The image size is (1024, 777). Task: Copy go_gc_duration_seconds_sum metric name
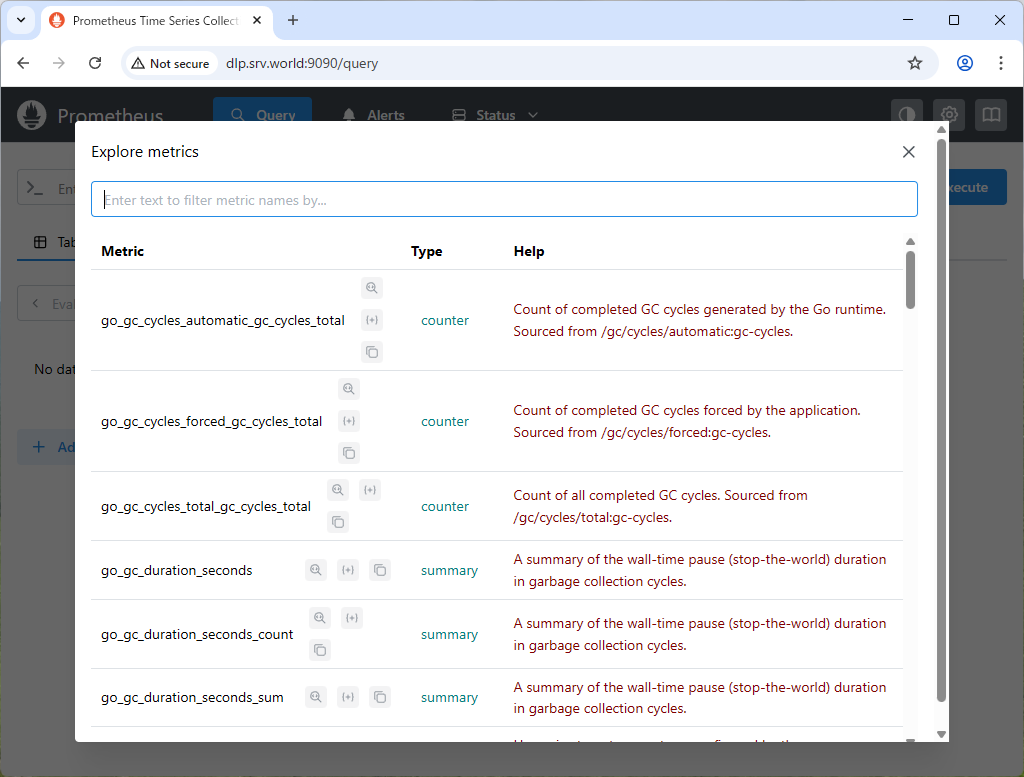click(x=380, y=697)
